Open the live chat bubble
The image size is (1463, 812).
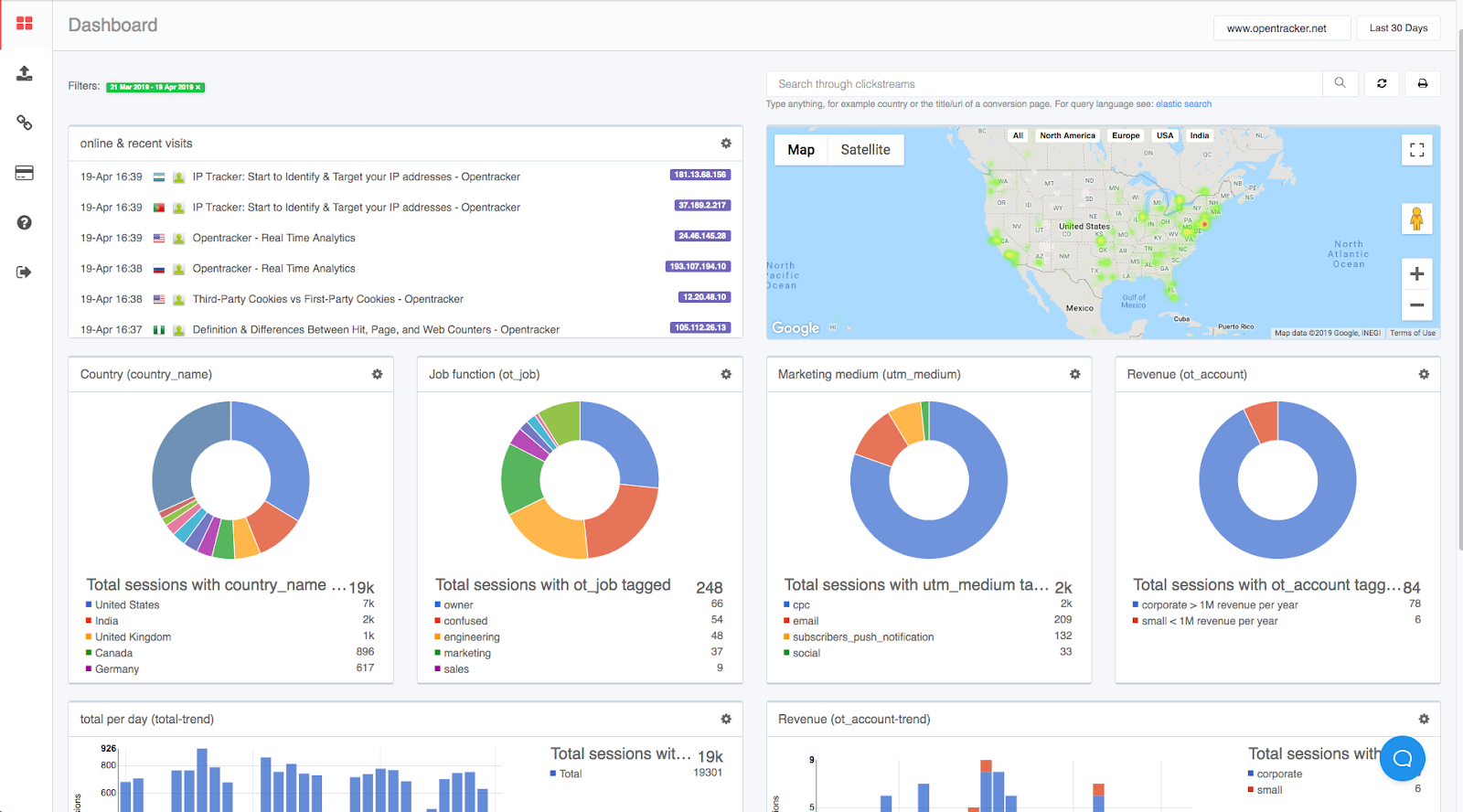(x=1402, y=758)
